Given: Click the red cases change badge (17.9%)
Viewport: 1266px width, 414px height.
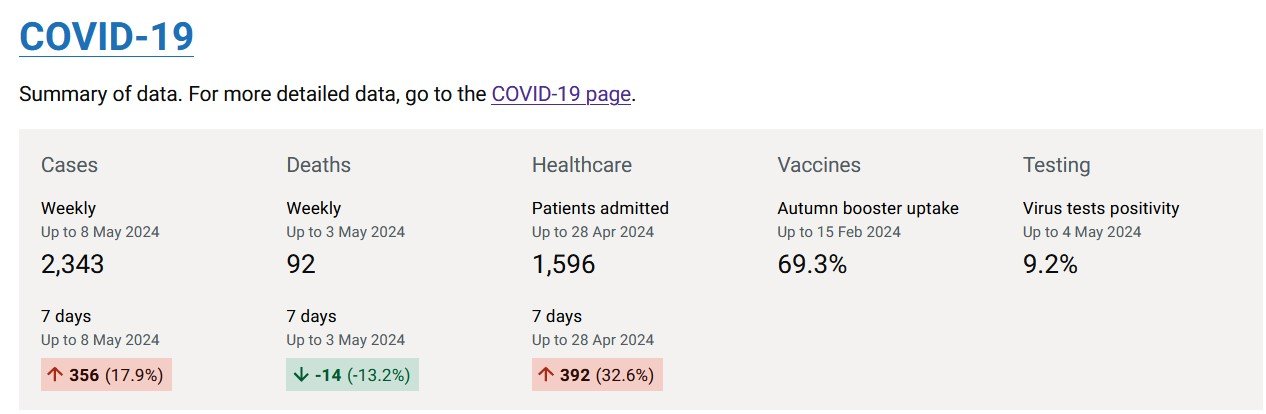Looking at the screenshot, I should click(x=106, y=376).
